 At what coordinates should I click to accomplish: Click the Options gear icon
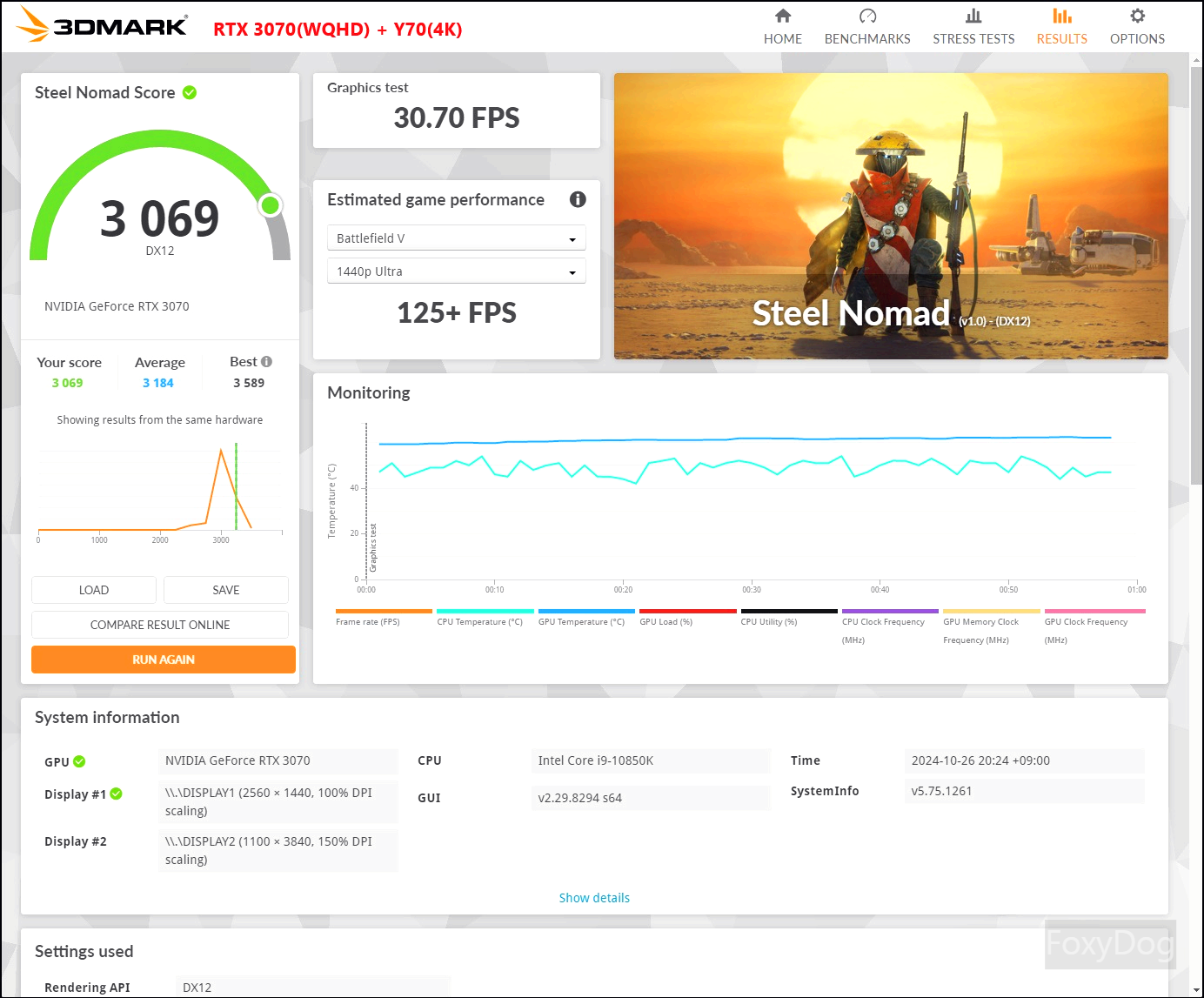click(1137, 16)
